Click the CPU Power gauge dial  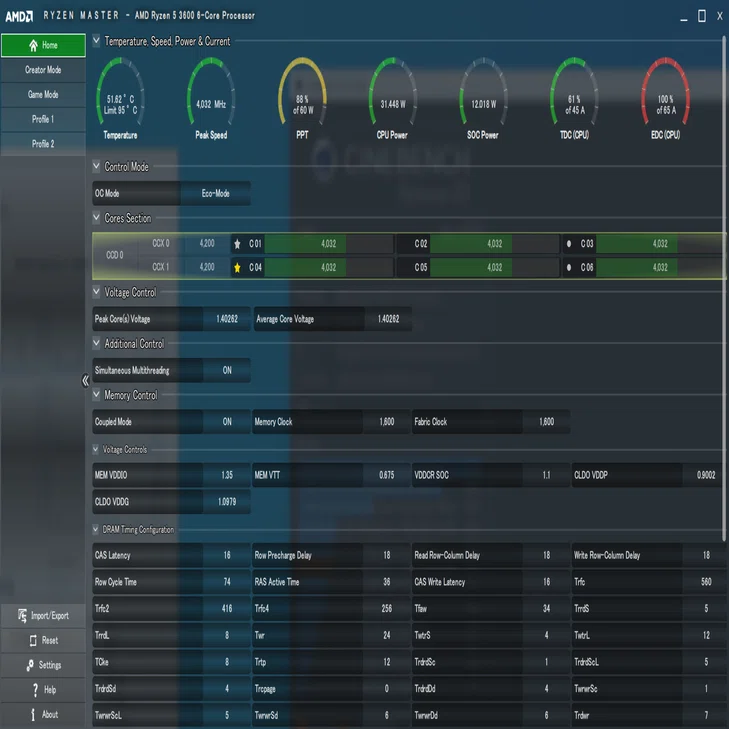[x=393, y=92]
